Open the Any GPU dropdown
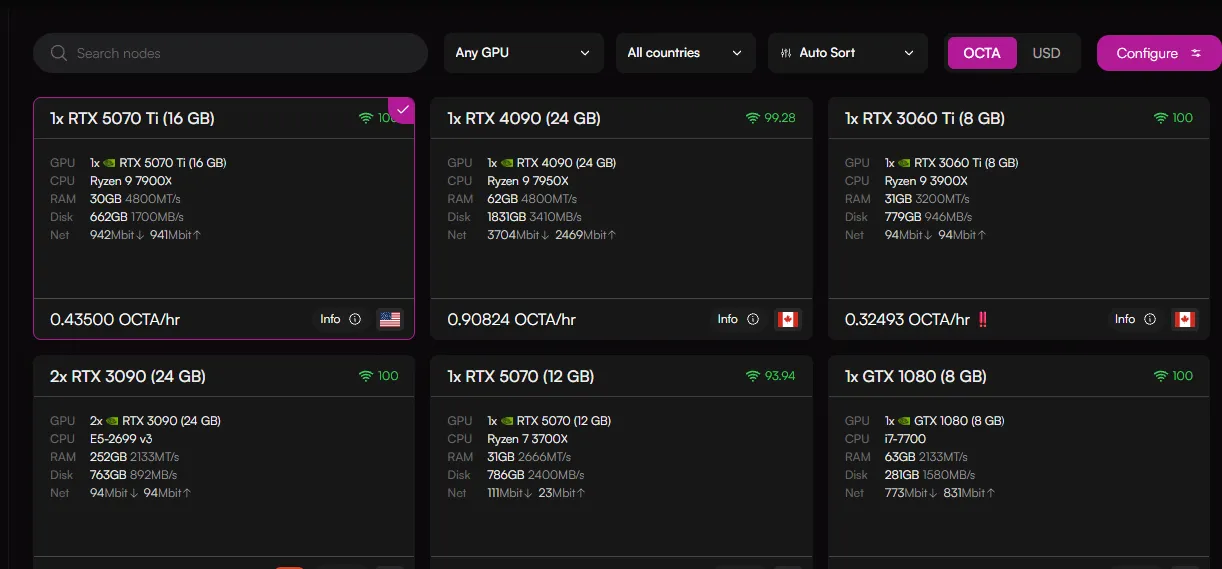 coord(523,53)
